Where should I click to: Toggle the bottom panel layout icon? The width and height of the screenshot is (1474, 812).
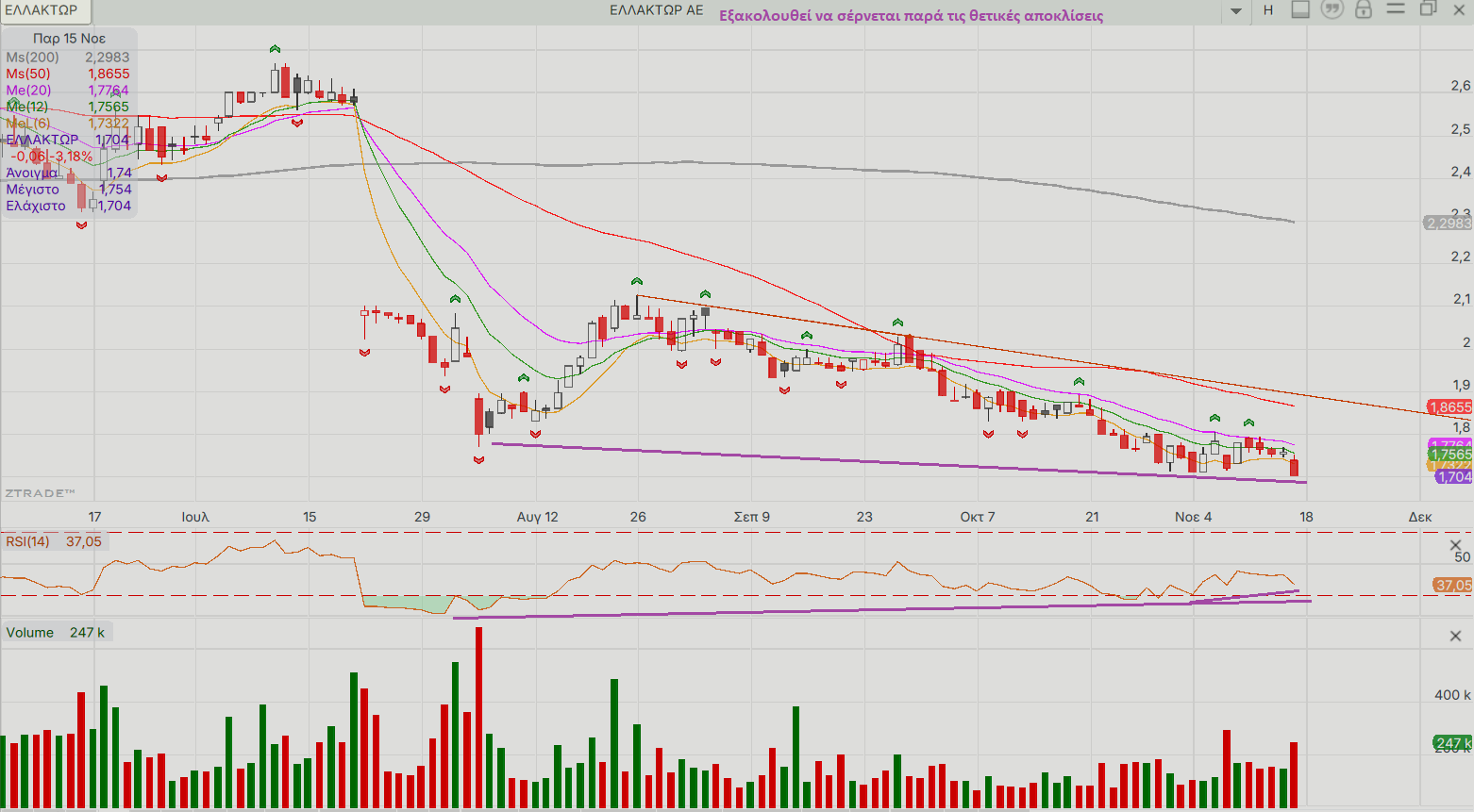point(1300,9)
